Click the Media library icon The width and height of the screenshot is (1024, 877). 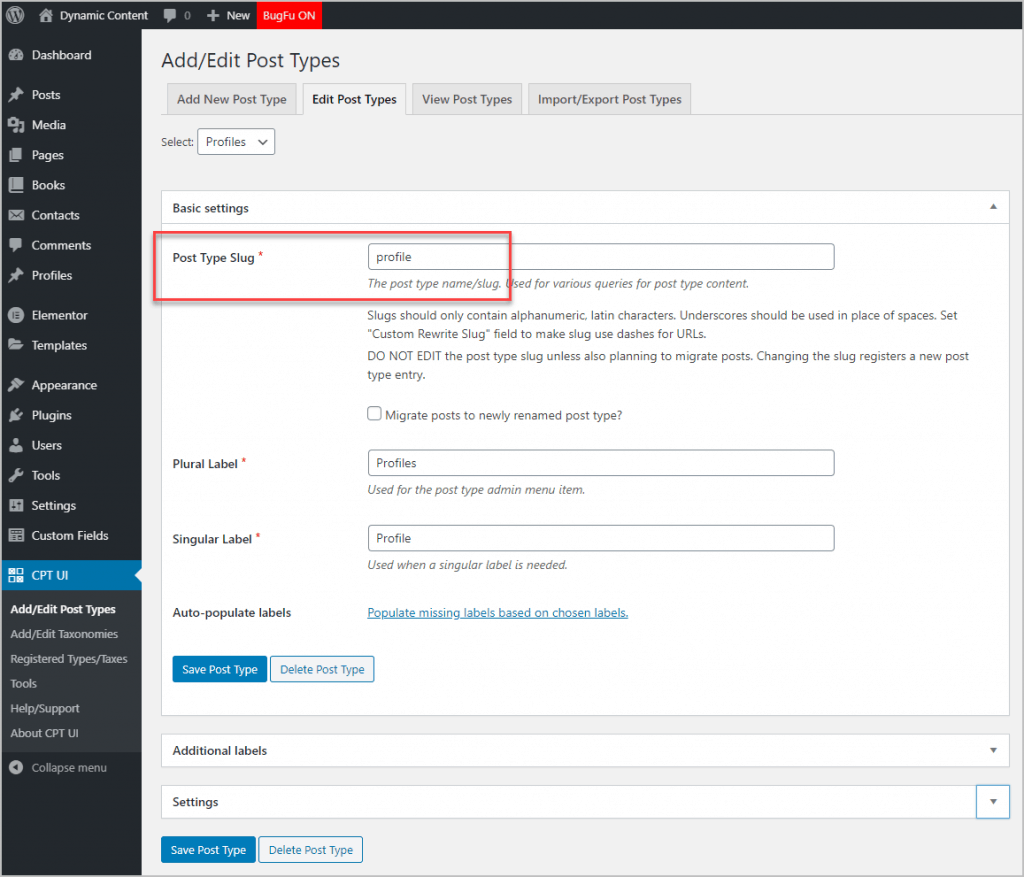[16, 125]
